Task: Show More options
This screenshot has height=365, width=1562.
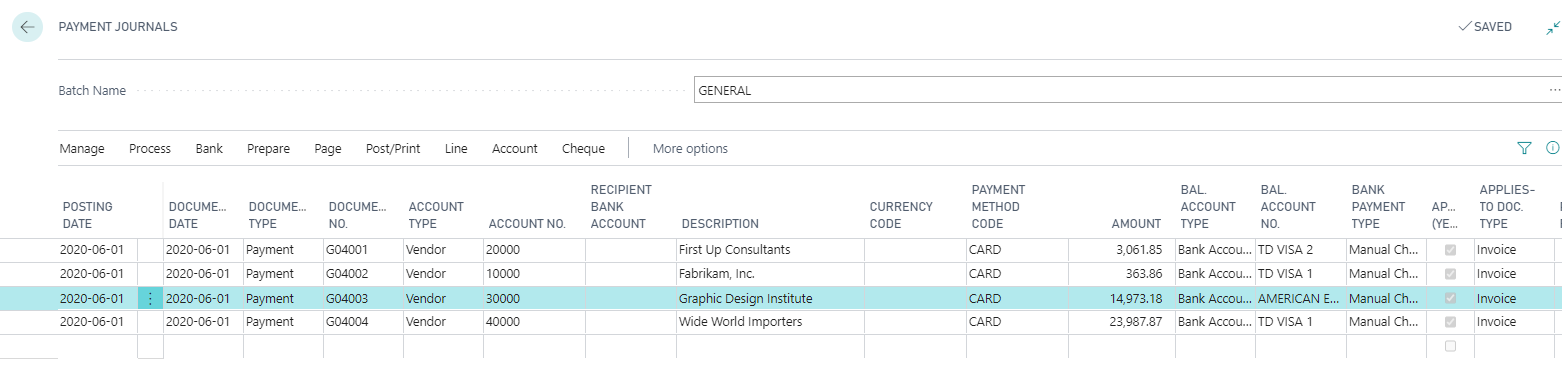Action: [x=690, y=149]
